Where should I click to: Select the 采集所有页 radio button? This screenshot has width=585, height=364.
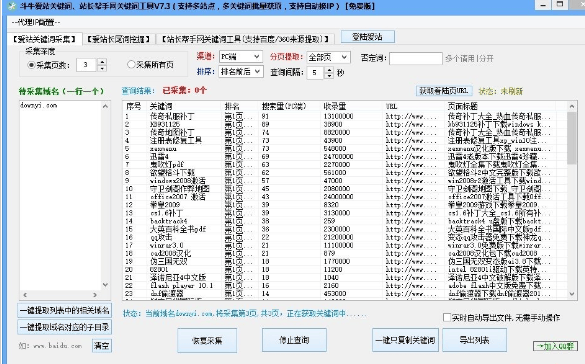[131, 64]
